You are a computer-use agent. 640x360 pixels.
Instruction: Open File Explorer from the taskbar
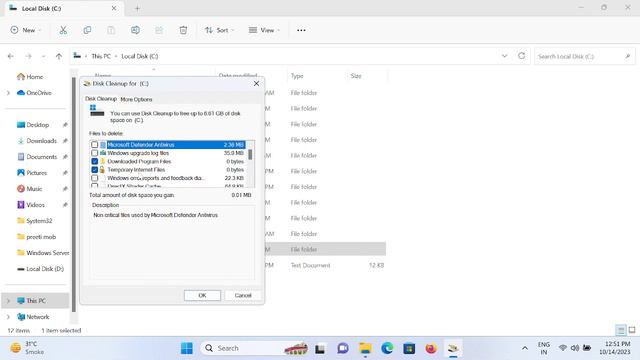click(x=365, y=348)
